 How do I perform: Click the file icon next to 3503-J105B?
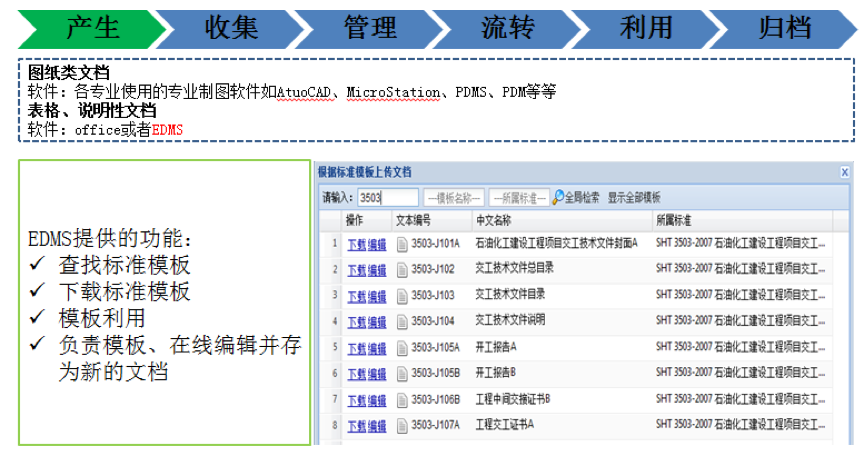pos(402,374)
